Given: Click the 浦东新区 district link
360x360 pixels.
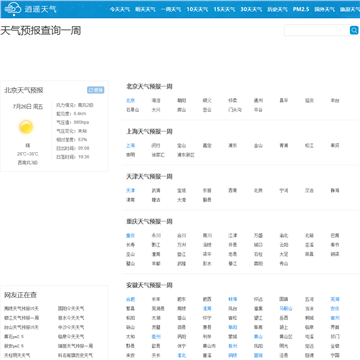Looking at the screenshot, I should (x=186, y=155).
